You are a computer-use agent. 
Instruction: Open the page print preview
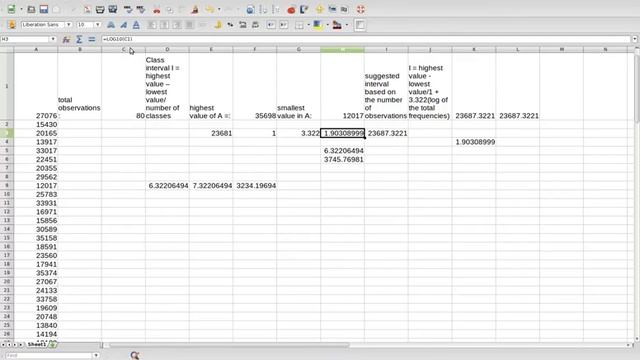[x=113, y=9]
